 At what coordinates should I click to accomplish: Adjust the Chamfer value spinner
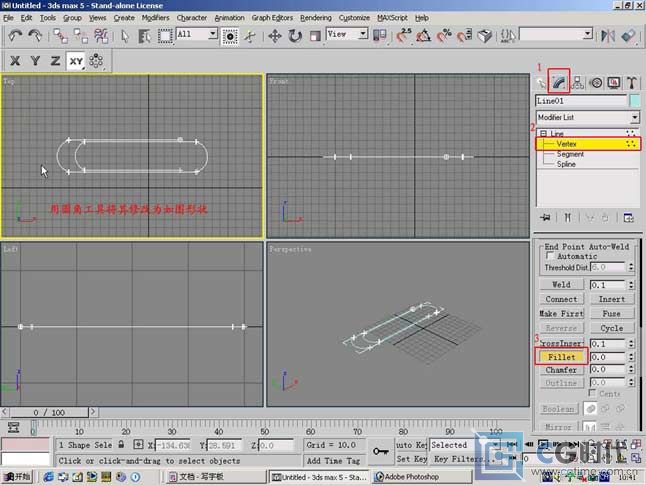pos(631,370)
